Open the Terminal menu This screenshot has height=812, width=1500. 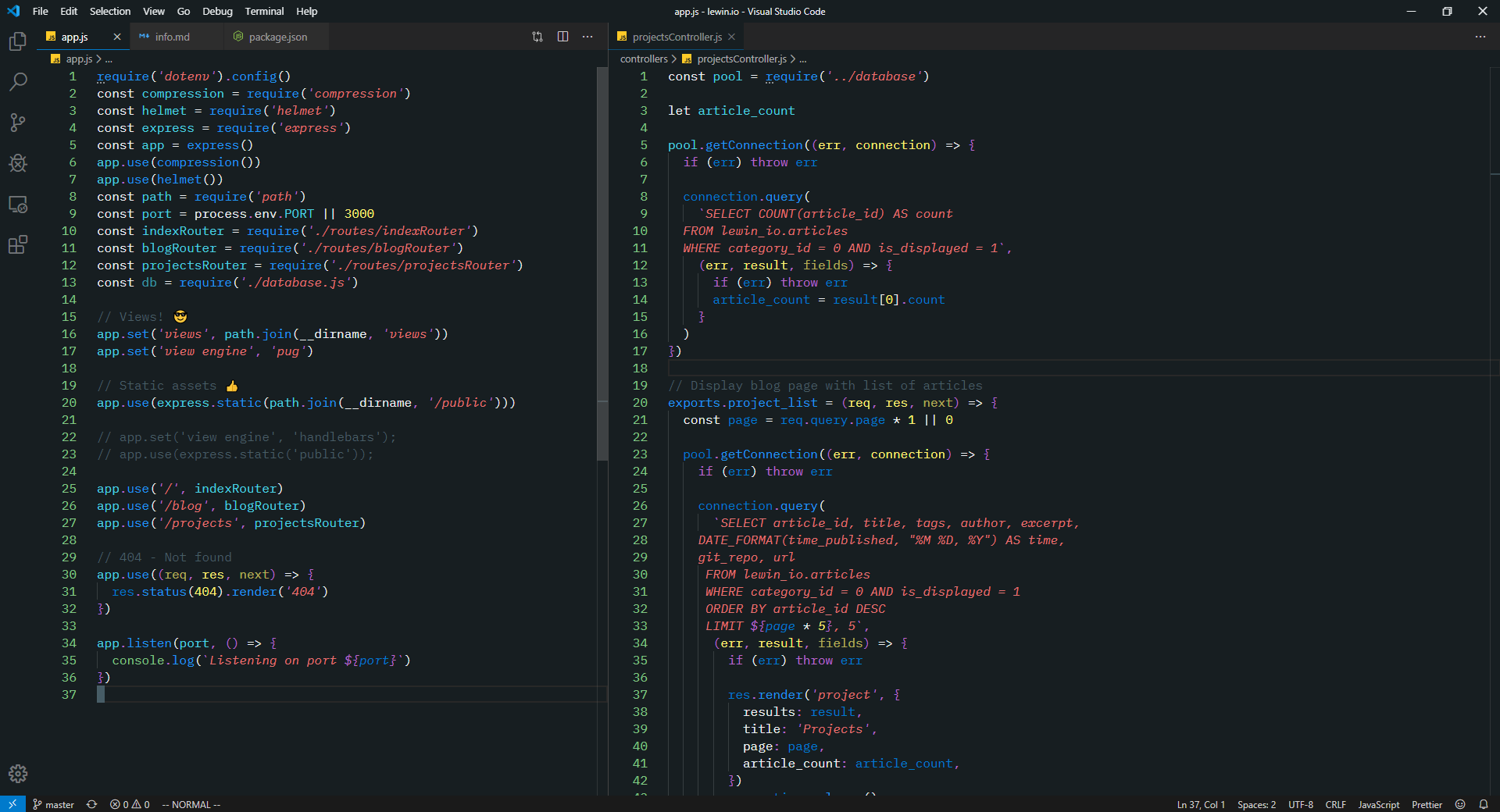point(264,11)
